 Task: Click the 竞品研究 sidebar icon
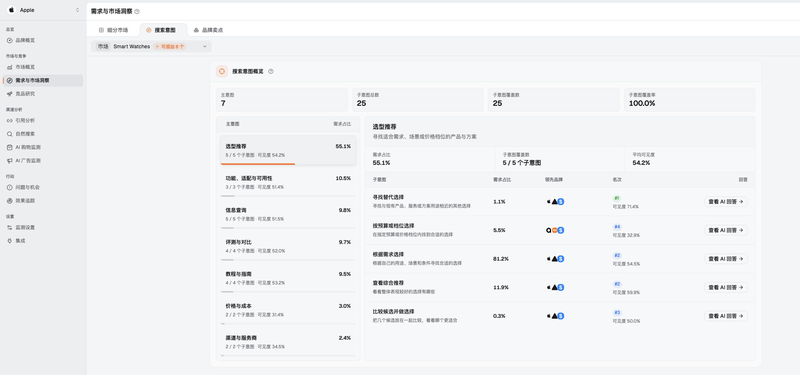coord(10,94)
